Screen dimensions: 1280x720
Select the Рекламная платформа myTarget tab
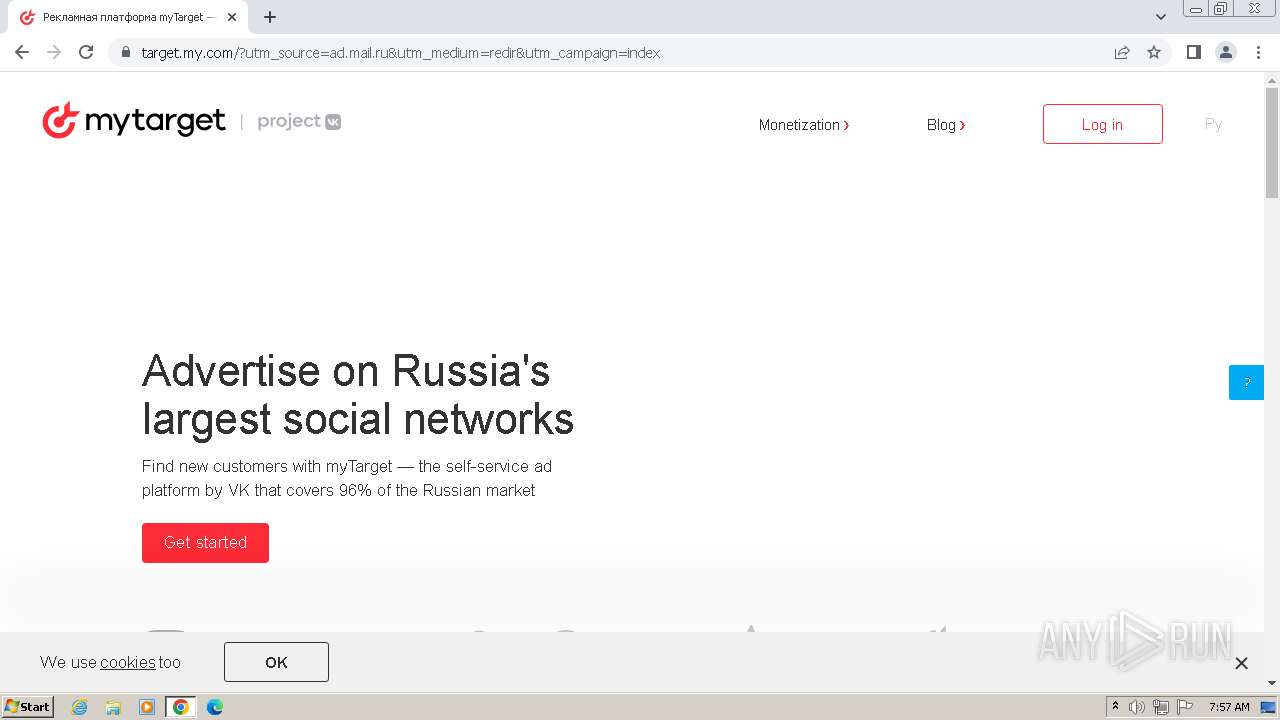[x=128, y=17]
